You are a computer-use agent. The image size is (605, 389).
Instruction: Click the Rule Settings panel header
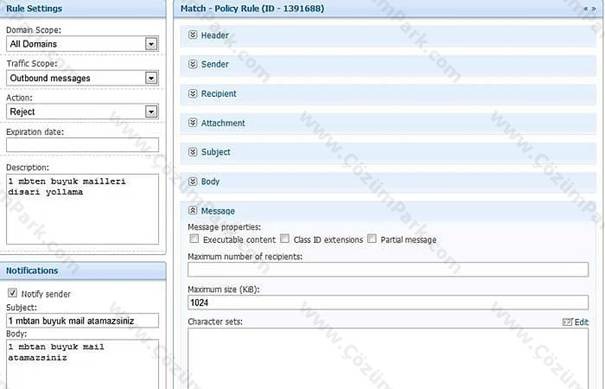pos(83,8)
